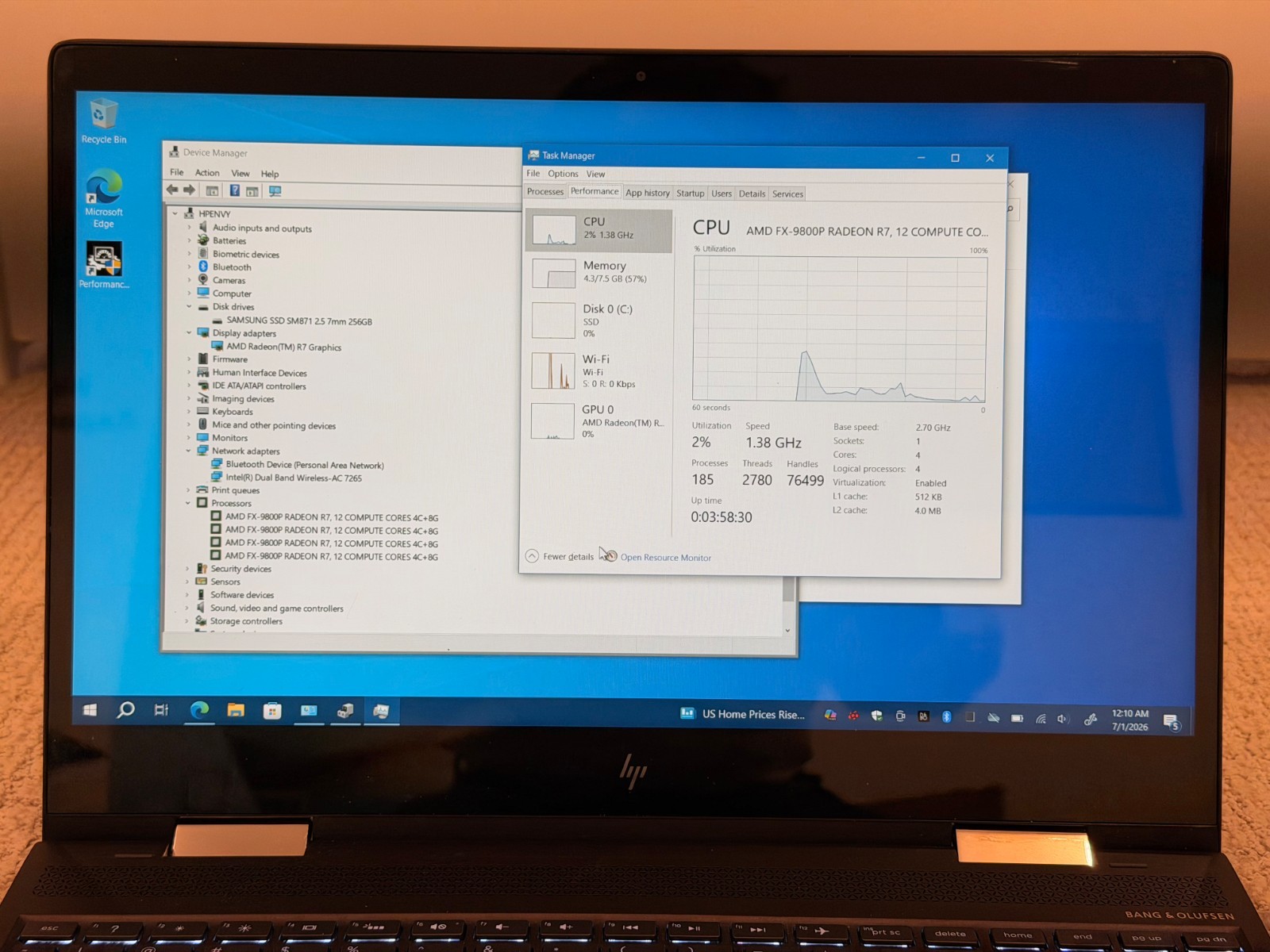The height and width of the screenshot is (952, 1270).
Task: Open Task Manager Options menu
Action: point(563,174)
